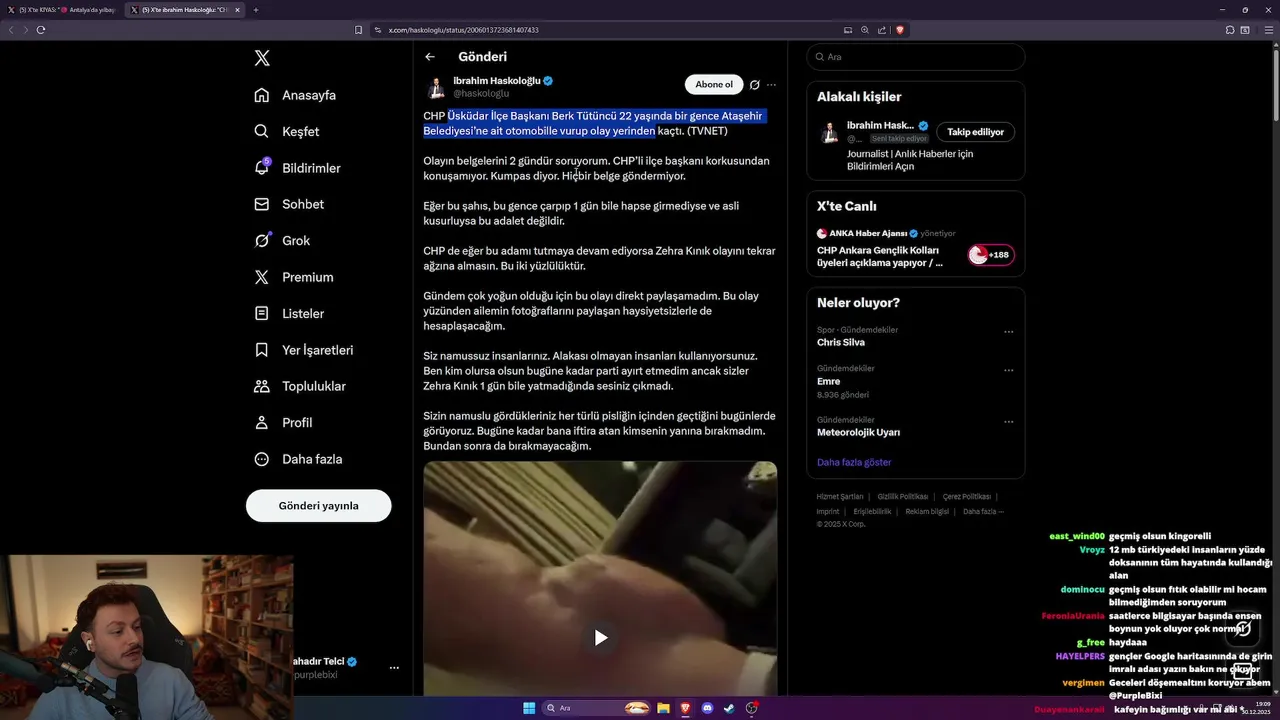
Task: Open Yer İşaretleri bookmarks
Action: click(304, 350)
